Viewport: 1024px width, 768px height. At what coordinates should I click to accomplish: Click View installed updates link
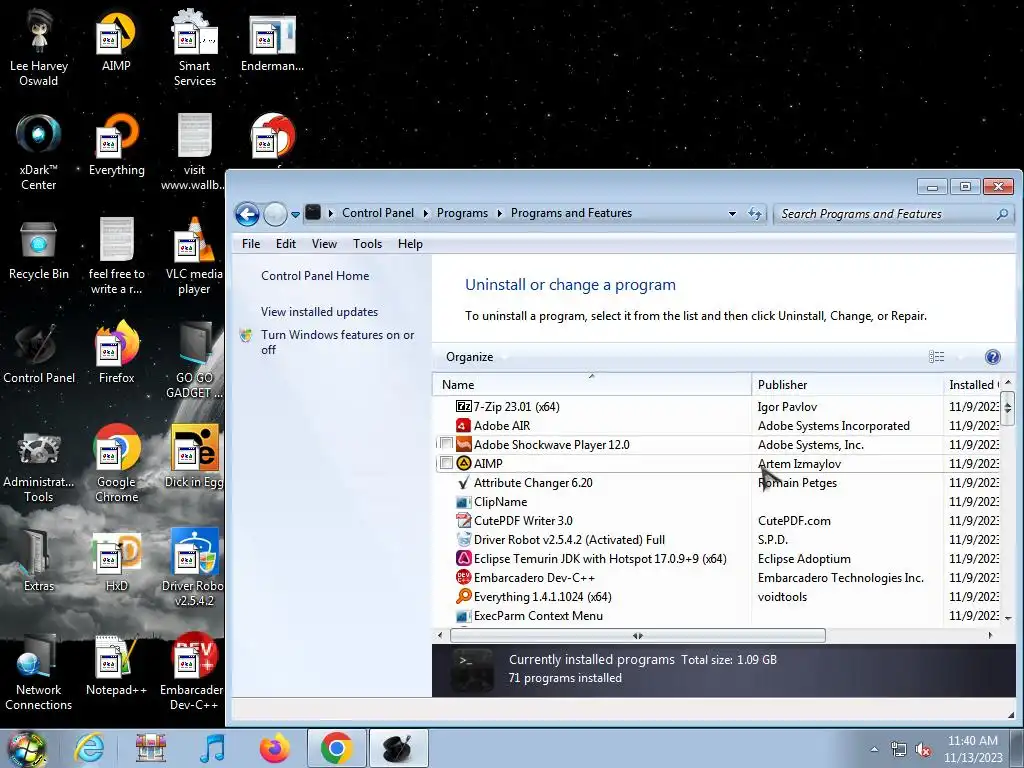pyautogui.click(x=319, y=312)
